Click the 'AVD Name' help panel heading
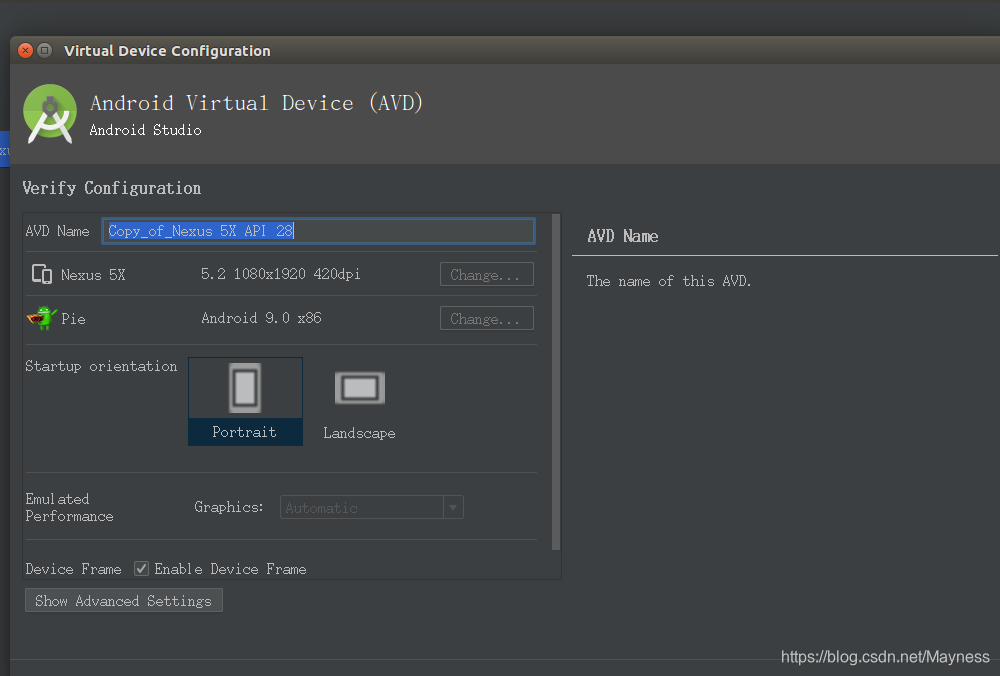 click(x=622, y=236)
